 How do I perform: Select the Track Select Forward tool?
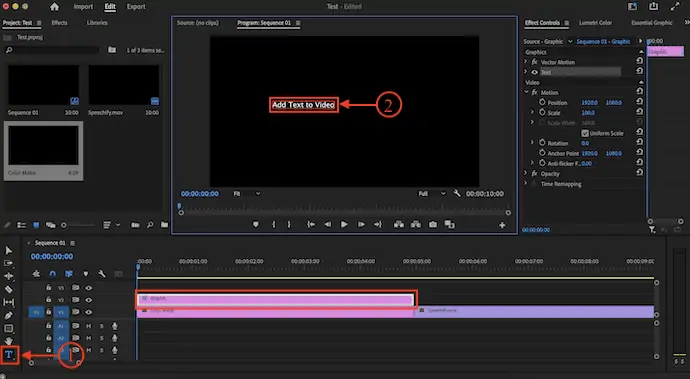(8, 263)
